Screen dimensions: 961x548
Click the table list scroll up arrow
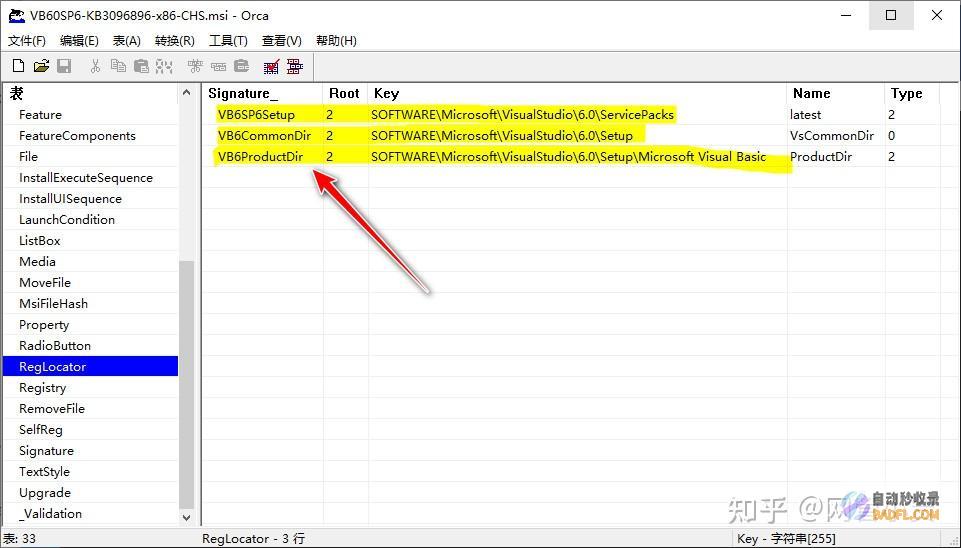[x=186, y=93]
